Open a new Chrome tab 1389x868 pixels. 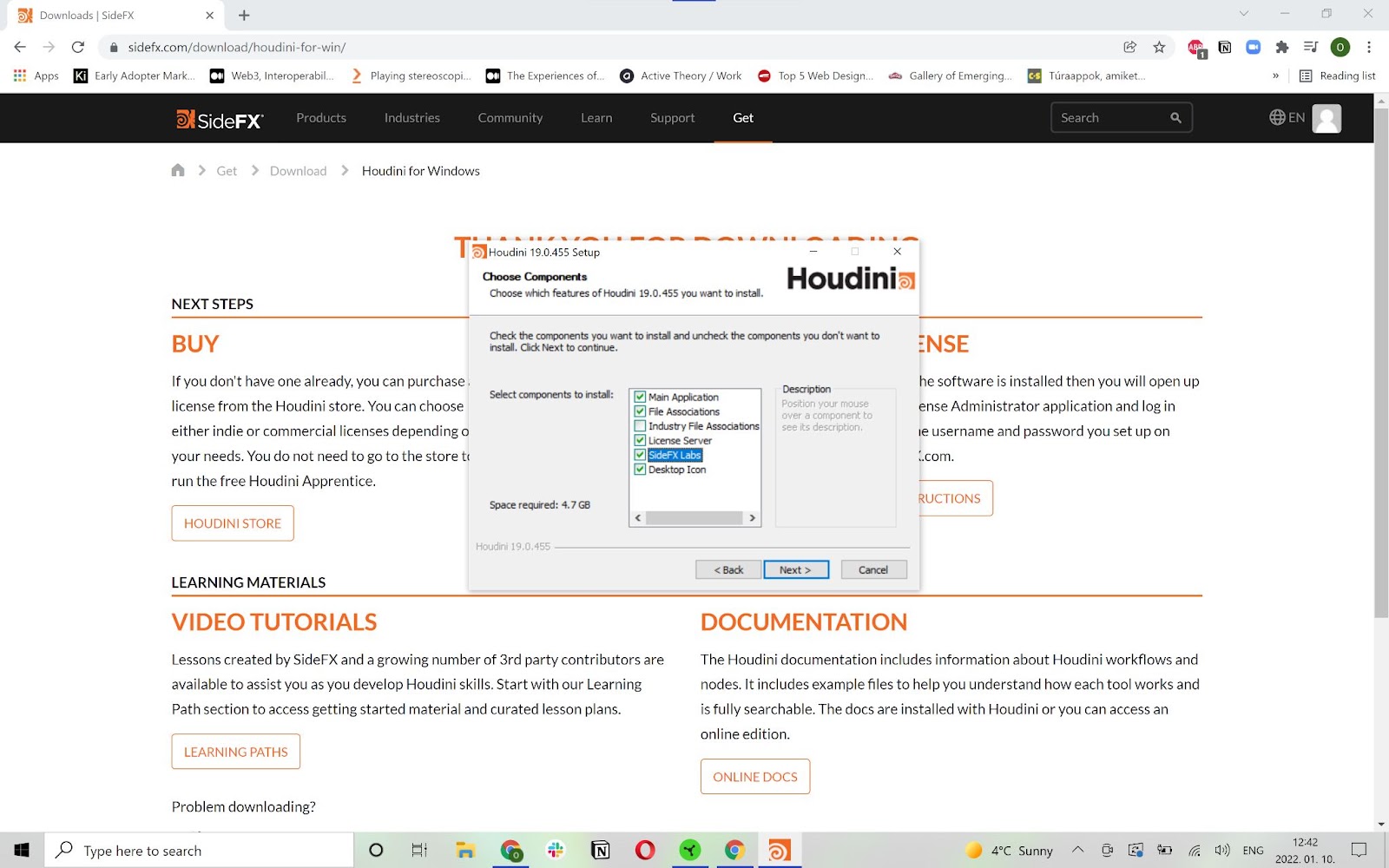click(244, 15)
